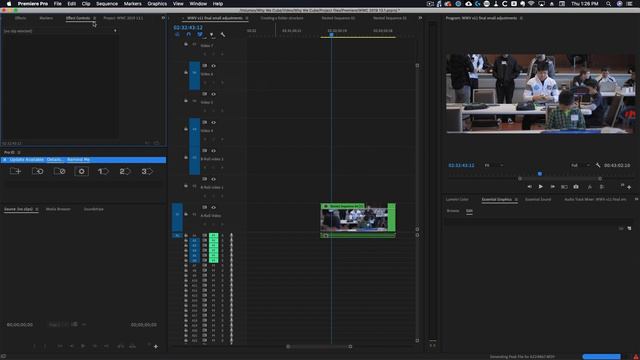Click Remind Me link in update bar
Screen dimensions: 640x360
[x=78, y=160]
